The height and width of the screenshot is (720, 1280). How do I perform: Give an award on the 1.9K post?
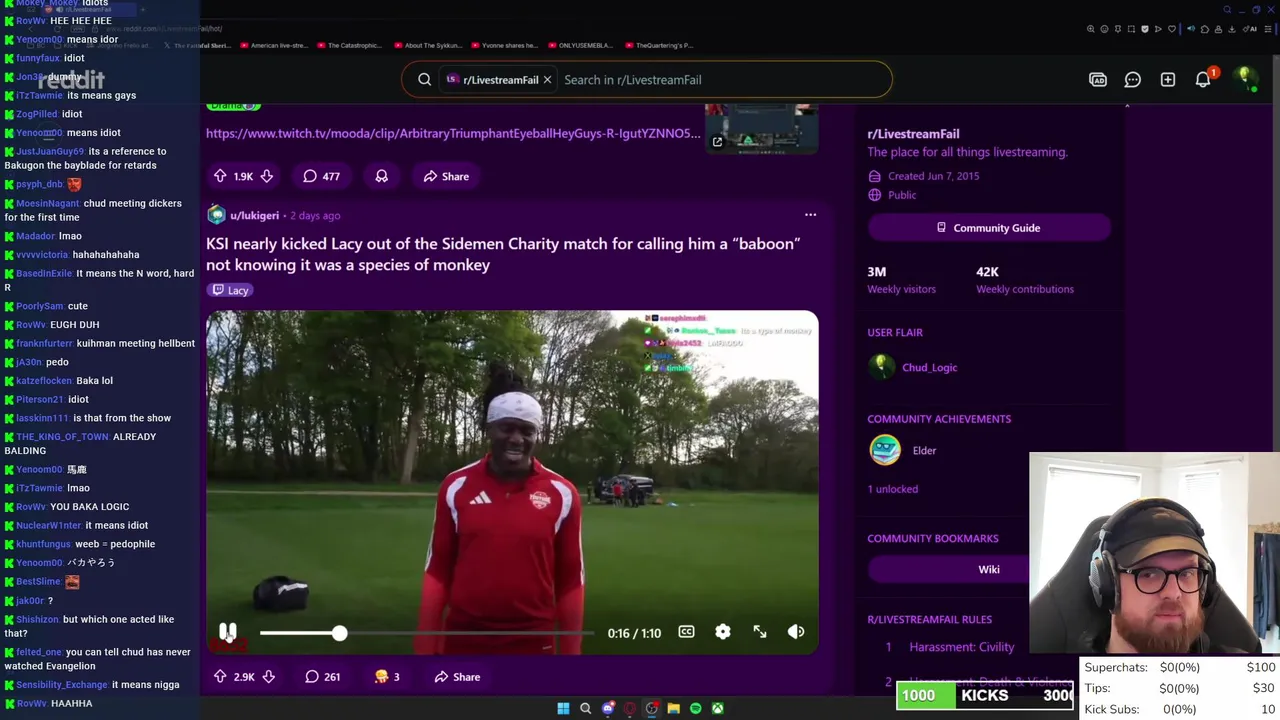coord(381,176)
